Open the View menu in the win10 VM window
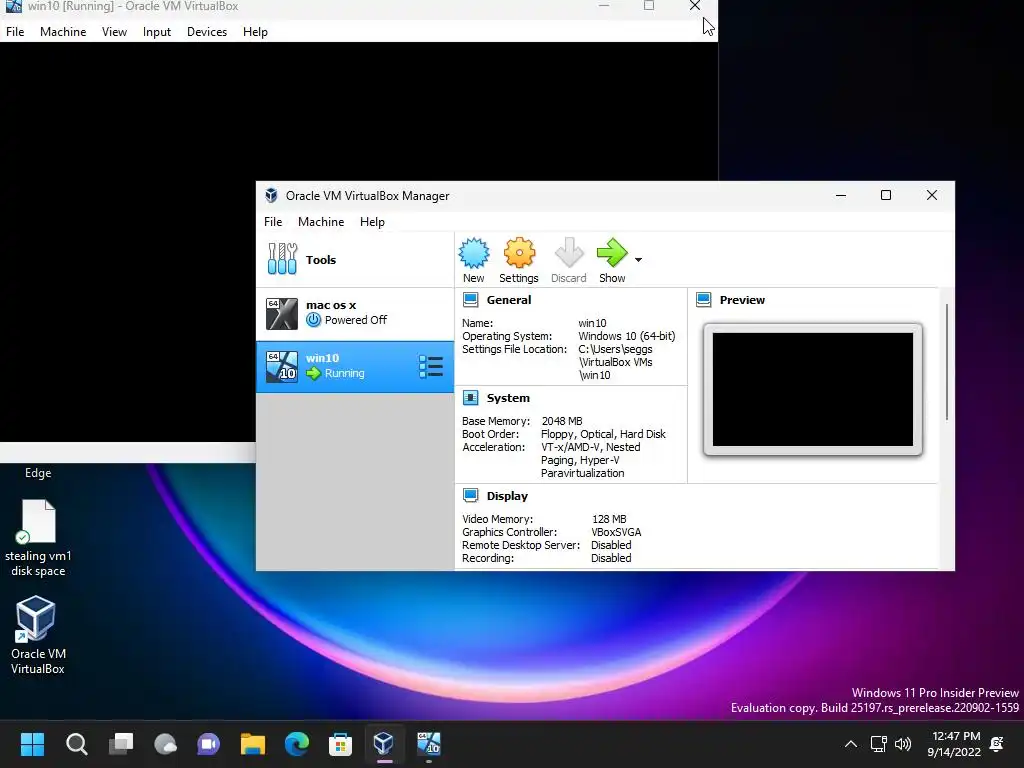 (114, 31)
